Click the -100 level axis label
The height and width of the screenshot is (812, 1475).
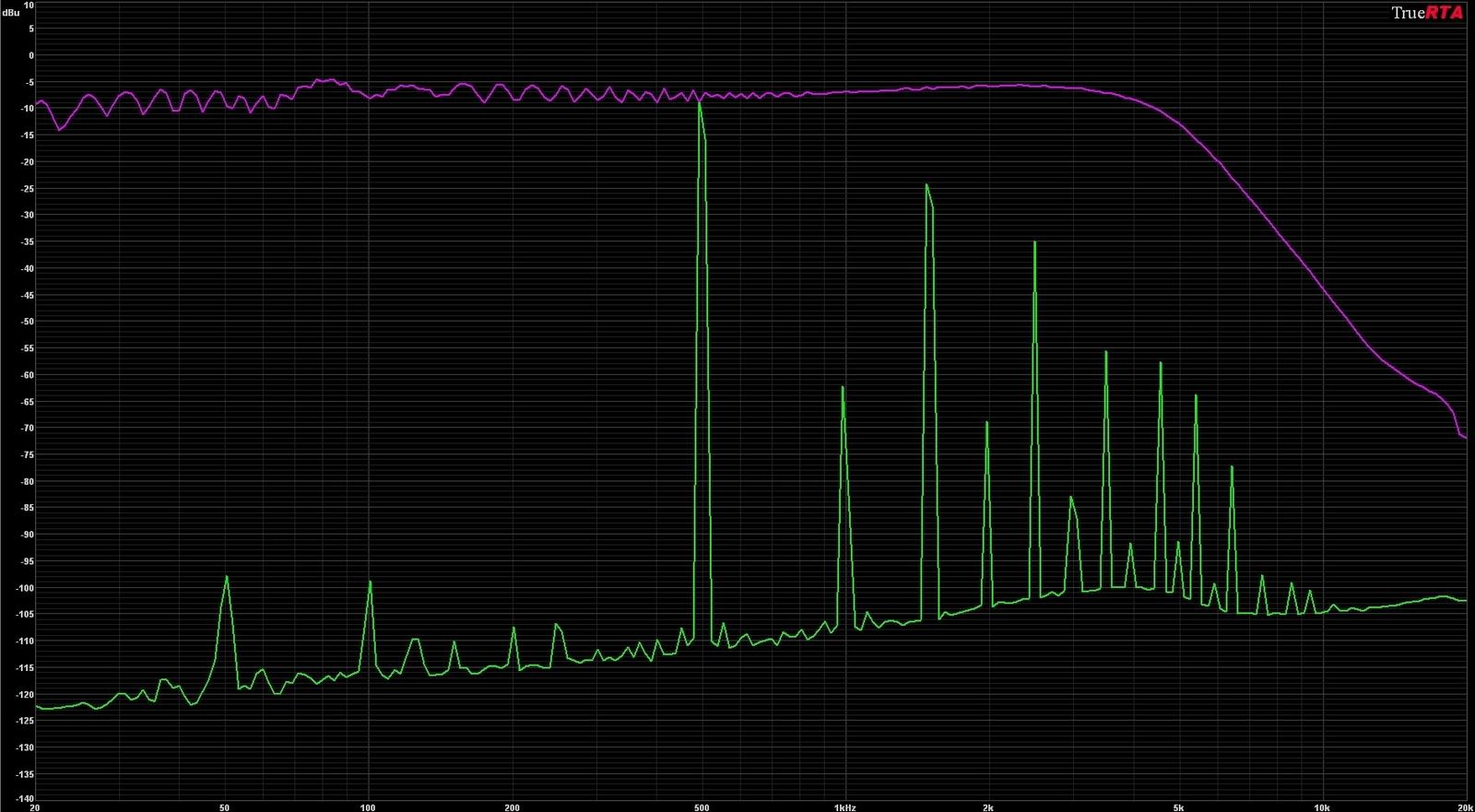[25, 588]
